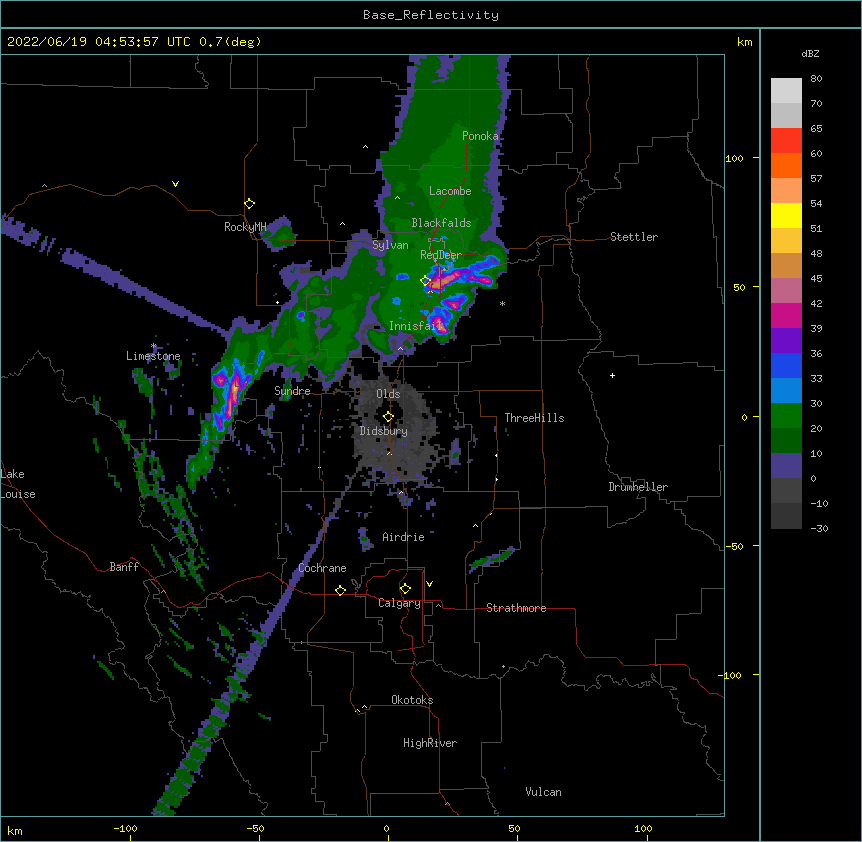Screen dimensions: 862x842
Task: Click the white 80 dBZ legend swatch
Action: point(786,91)
